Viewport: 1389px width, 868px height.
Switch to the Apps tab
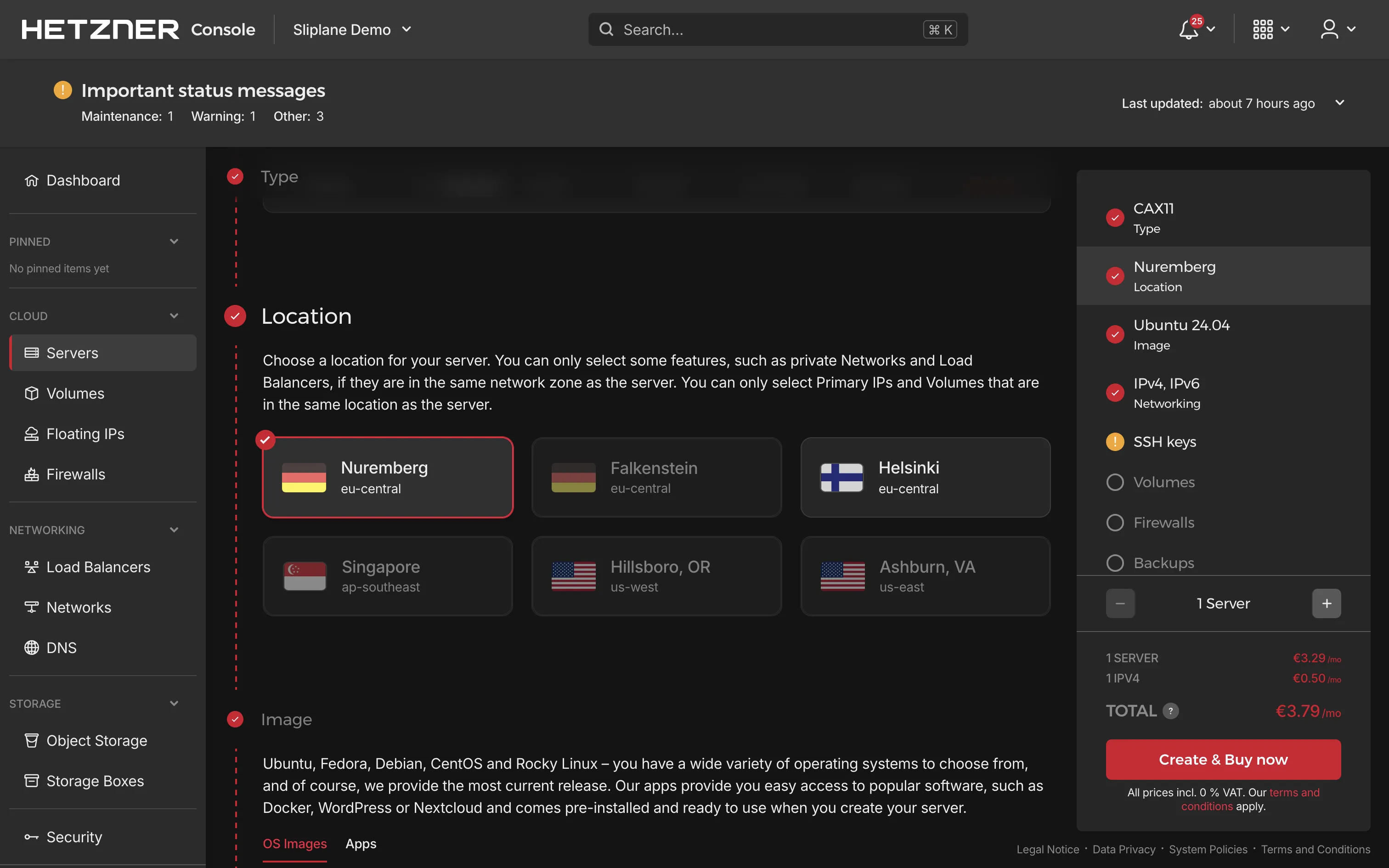click(x=361, y=843)
